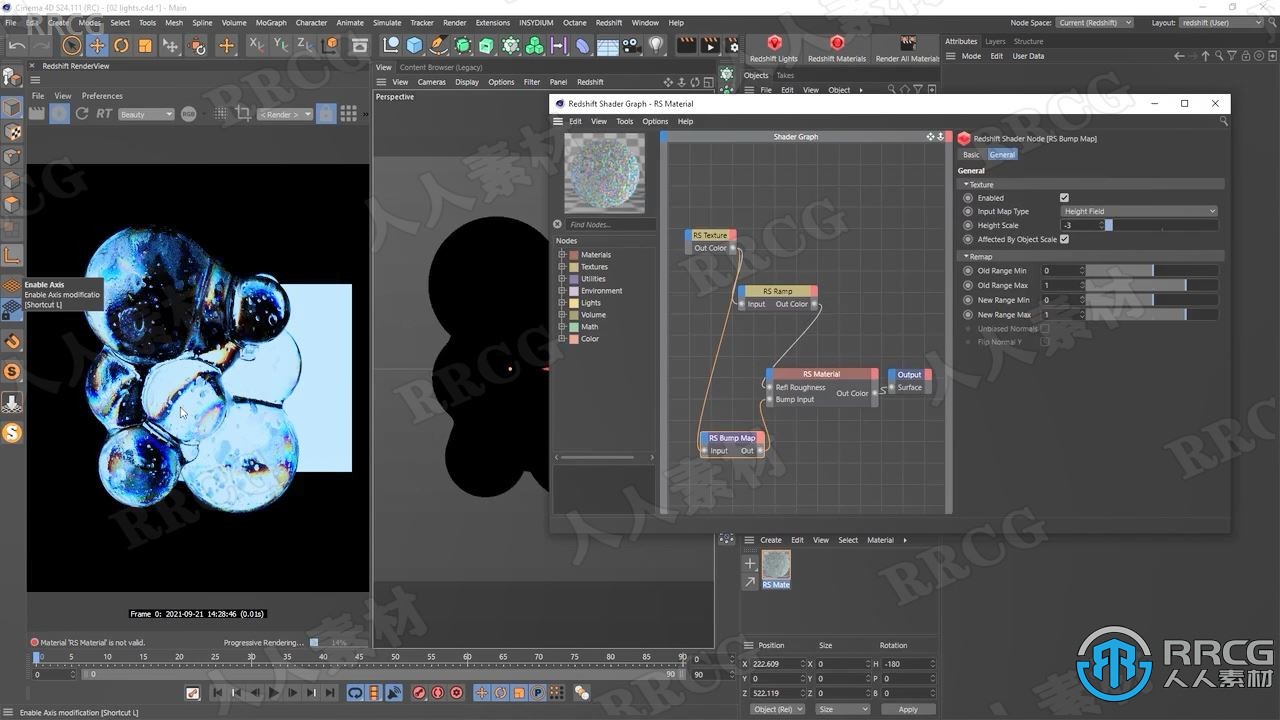Switch to the Takes tab
Screen dimensions: 1280x720
786,75
